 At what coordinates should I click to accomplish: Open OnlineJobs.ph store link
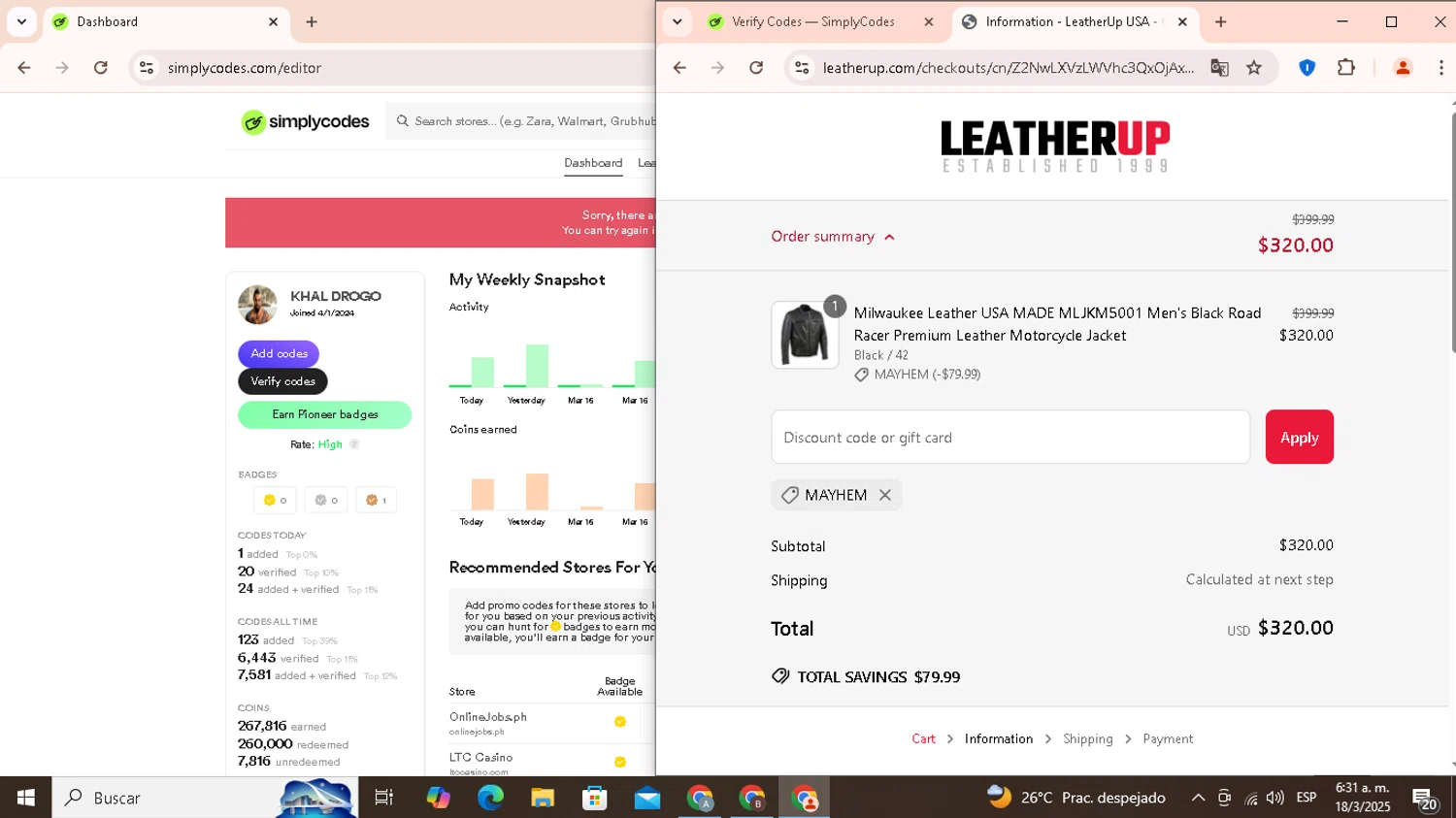(488, 717)
